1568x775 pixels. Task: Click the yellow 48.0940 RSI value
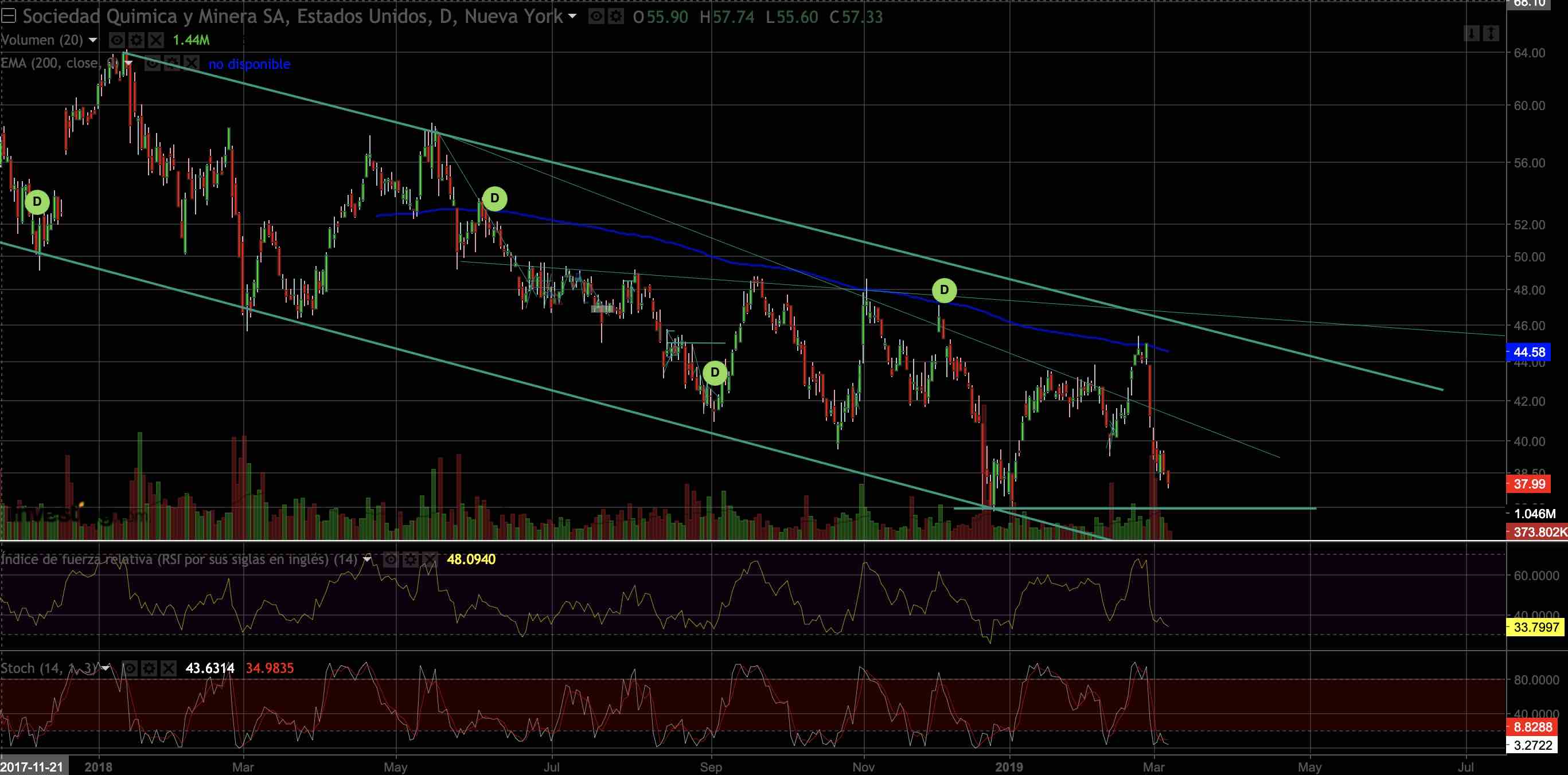click(470, 559)
